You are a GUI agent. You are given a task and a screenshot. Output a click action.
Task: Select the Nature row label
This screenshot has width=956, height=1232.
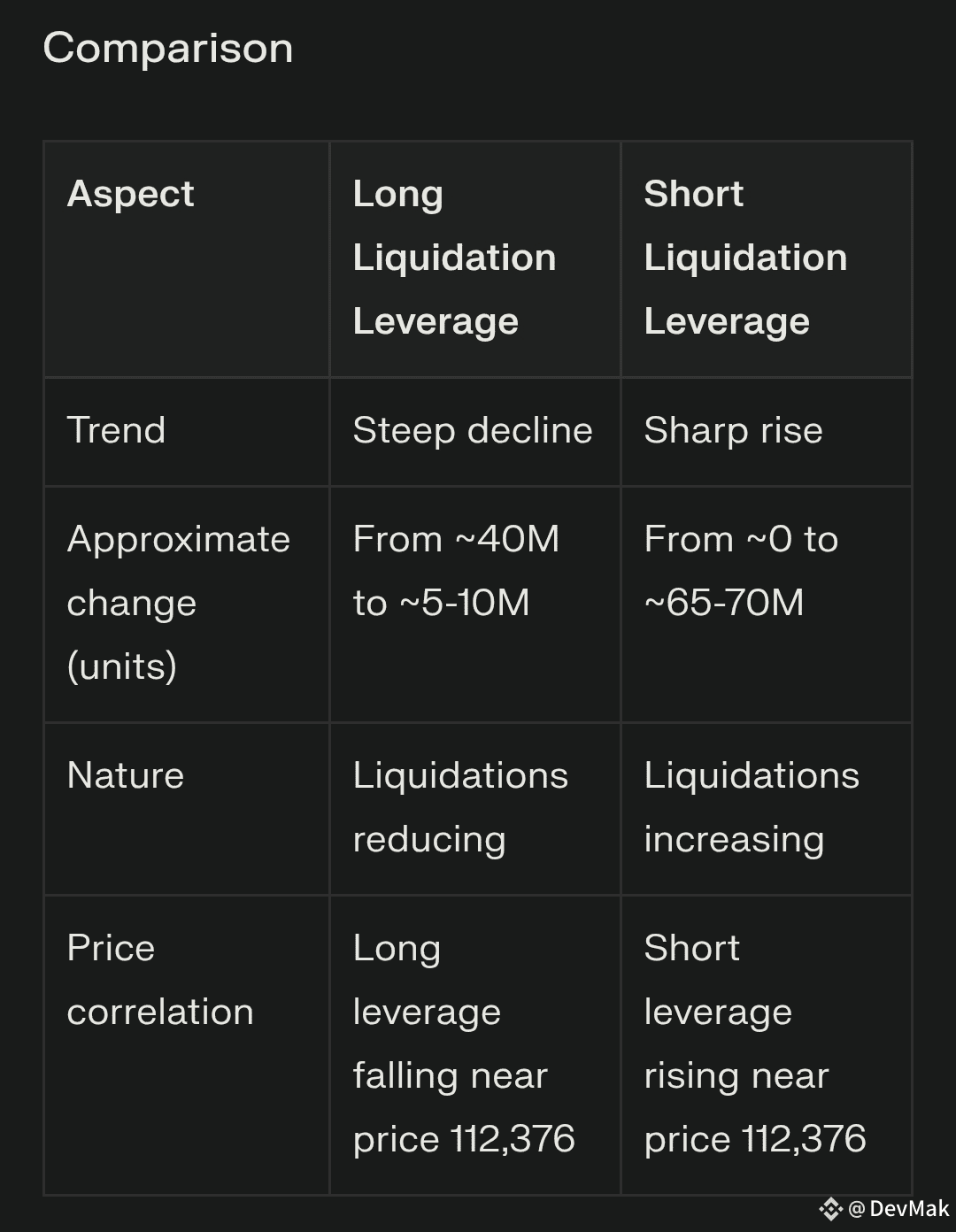click(126, 775)
